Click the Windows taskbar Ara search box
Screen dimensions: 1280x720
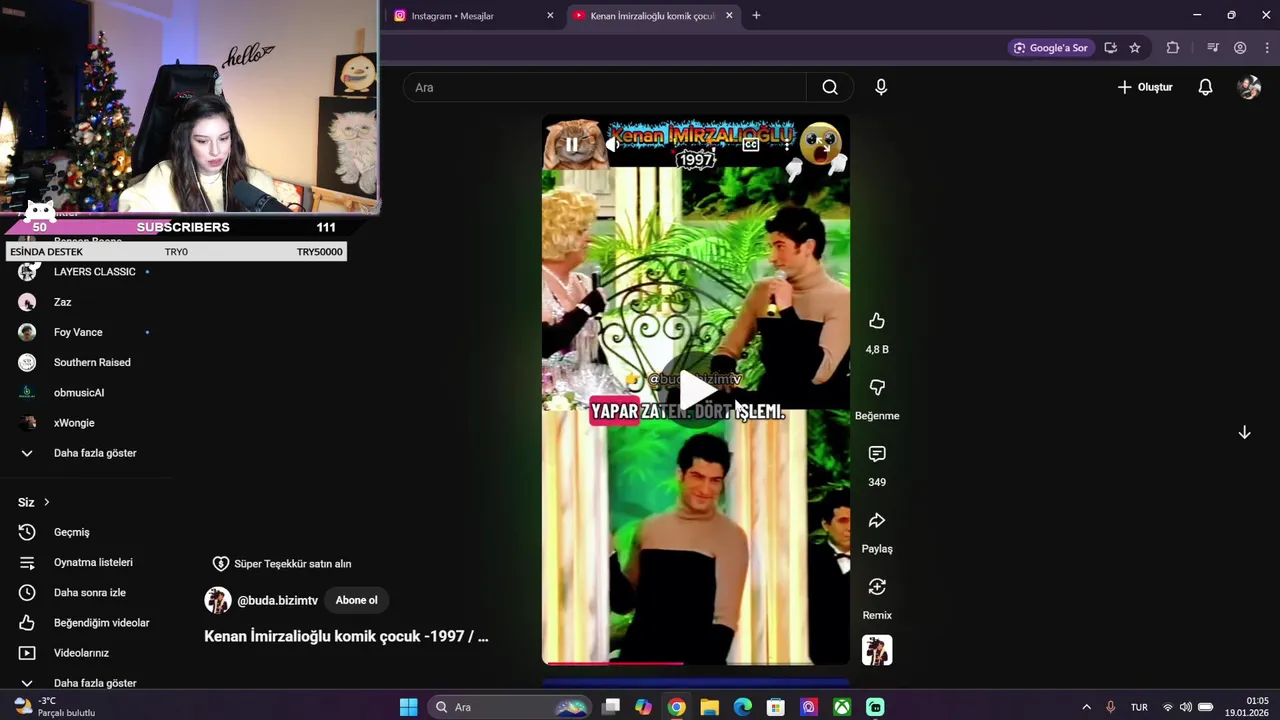pyautogui.click(x=511, y=707)
